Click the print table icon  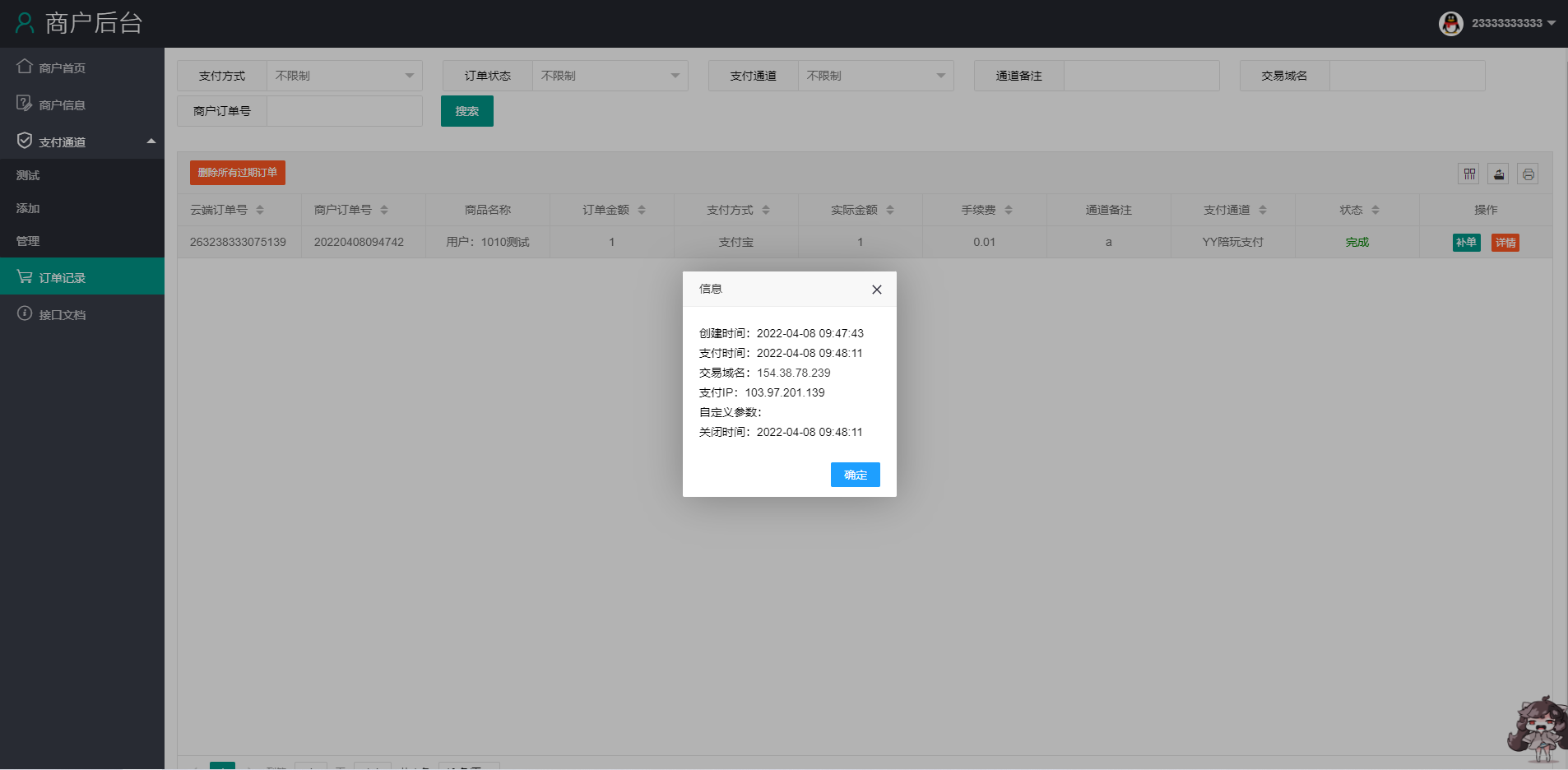[x=1528, y=174]
